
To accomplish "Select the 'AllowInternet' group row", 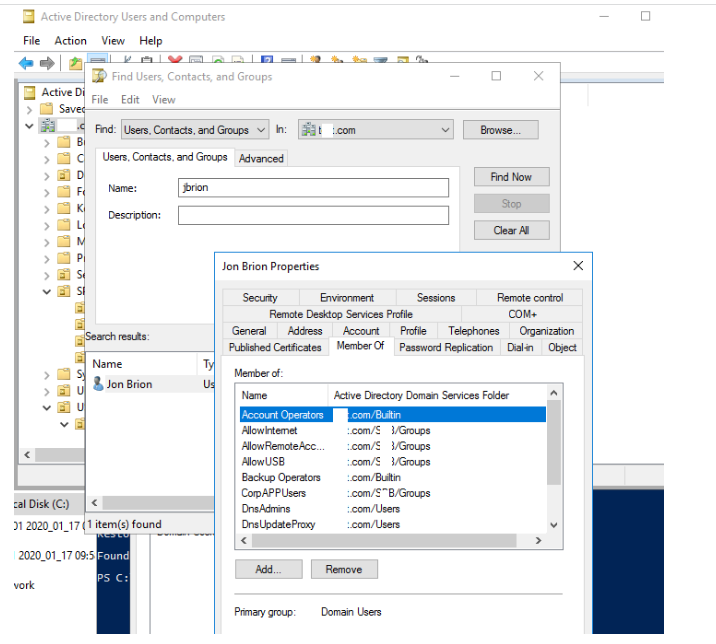I will click(393, 430).
